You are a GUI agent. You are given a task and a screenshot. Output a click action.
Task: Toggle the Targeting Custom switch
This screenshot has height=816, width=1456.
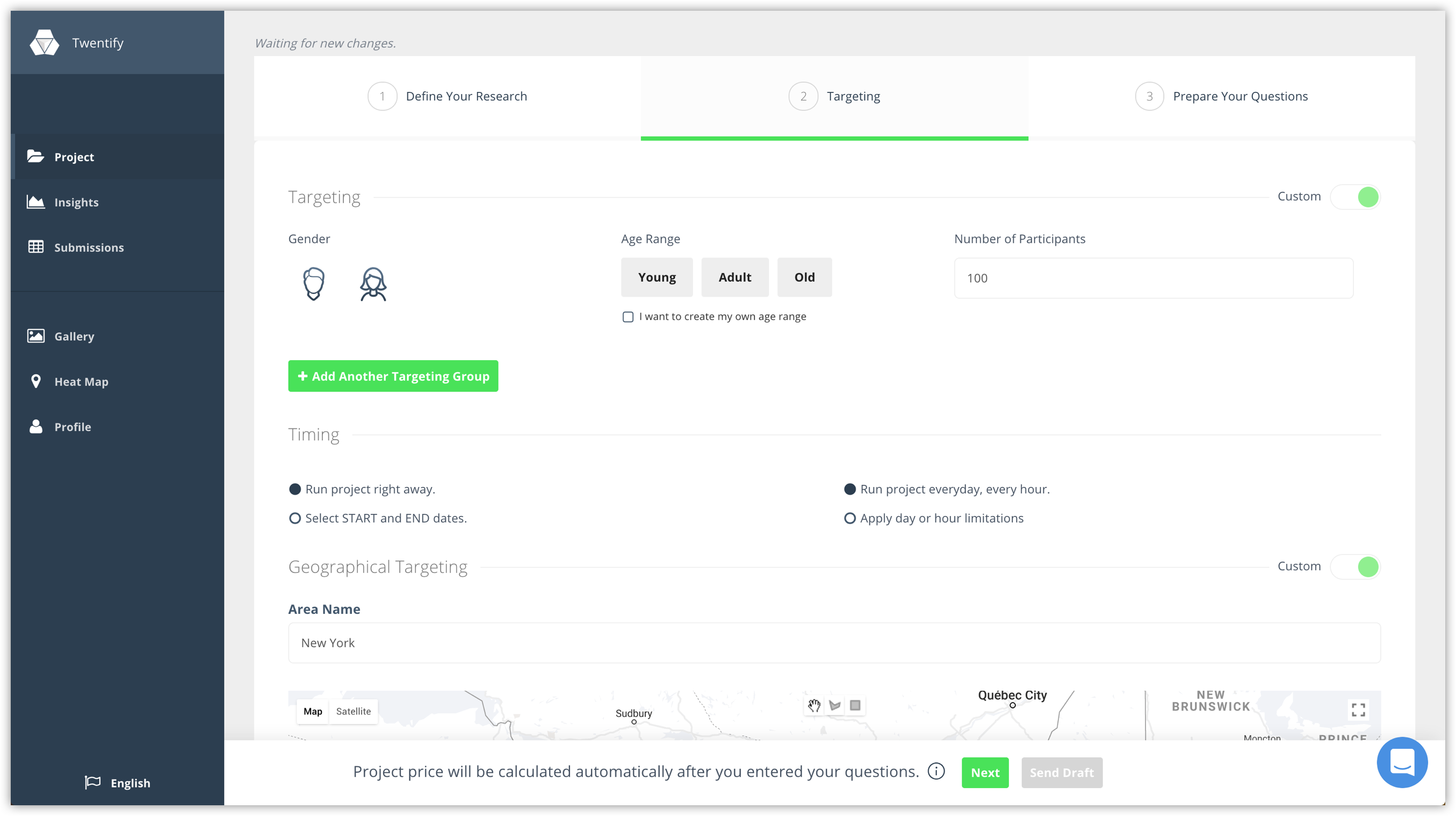pyautogui.click(x=1355, y=197)
